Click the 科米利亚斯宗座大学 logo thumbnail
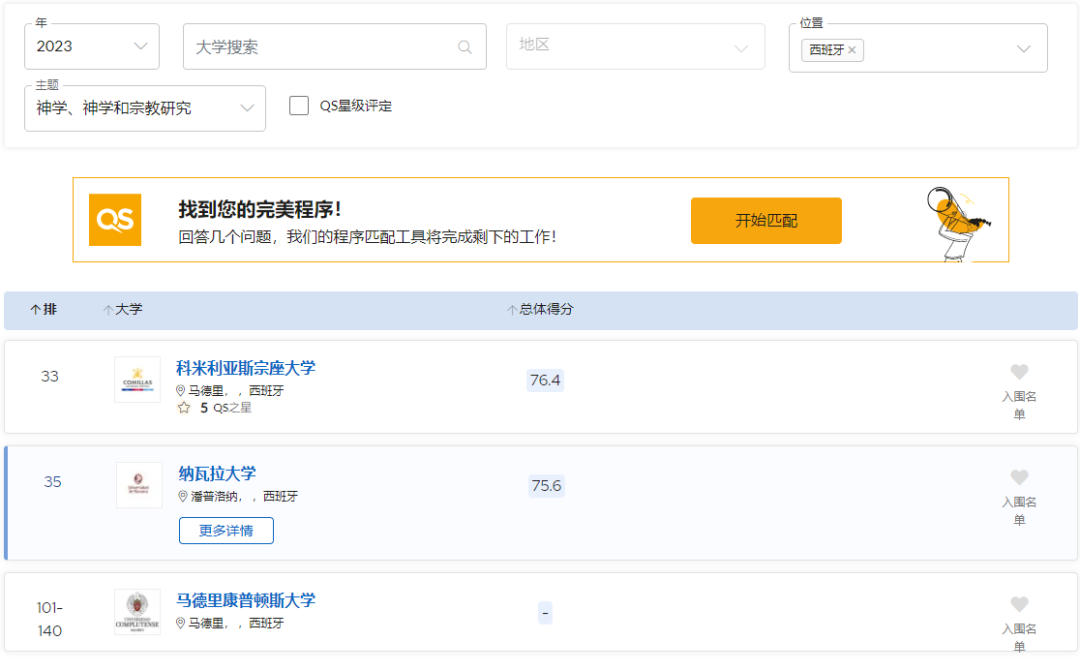The height and width of the screenshot is (671, 1080). tap(137, 380)
